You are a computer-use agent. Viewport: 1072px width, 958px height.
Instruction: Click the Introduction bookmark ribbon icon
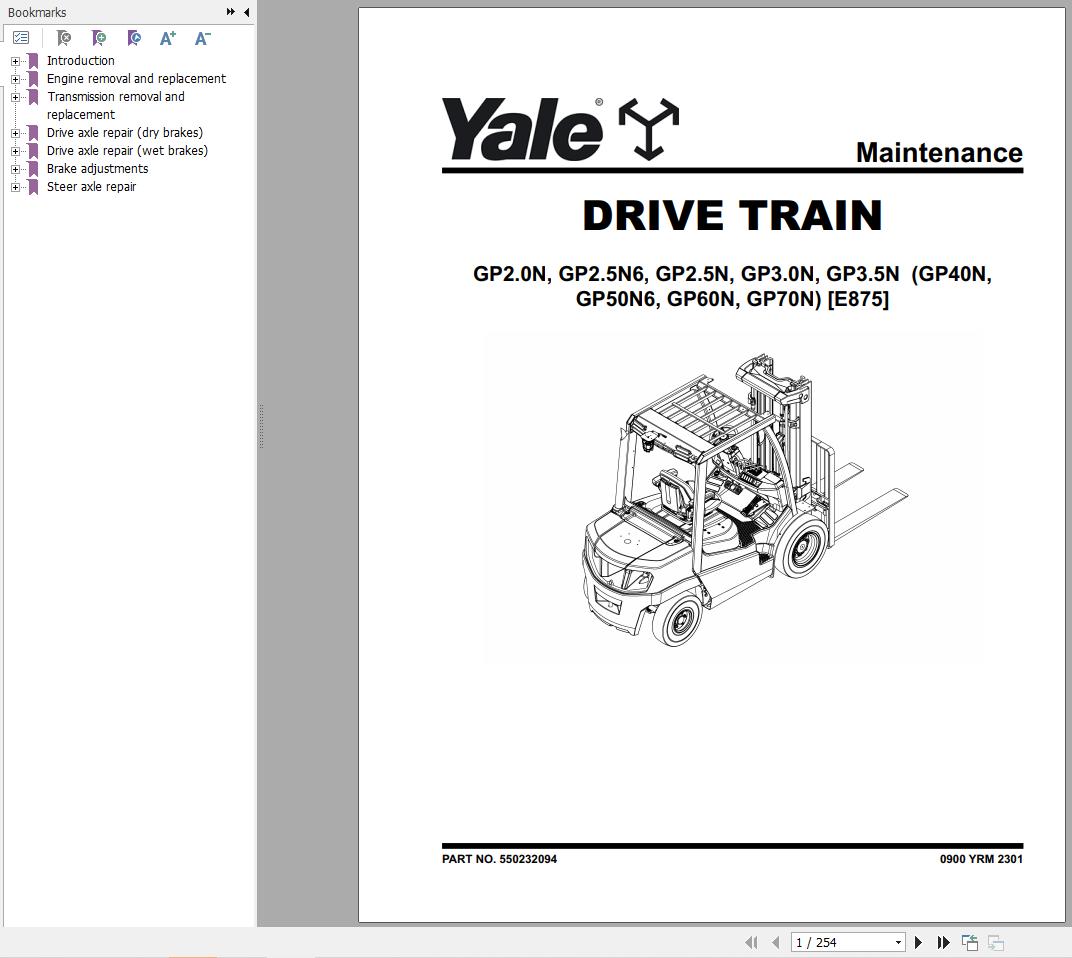[x=33, y=61]
